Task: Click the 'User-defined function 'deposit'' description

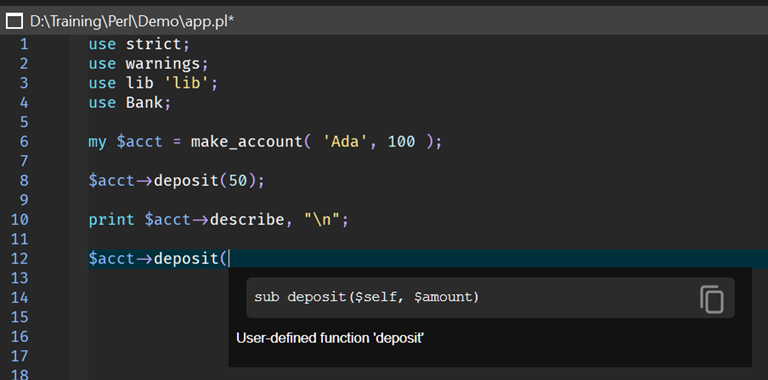Action: click(x=330, y=338)
